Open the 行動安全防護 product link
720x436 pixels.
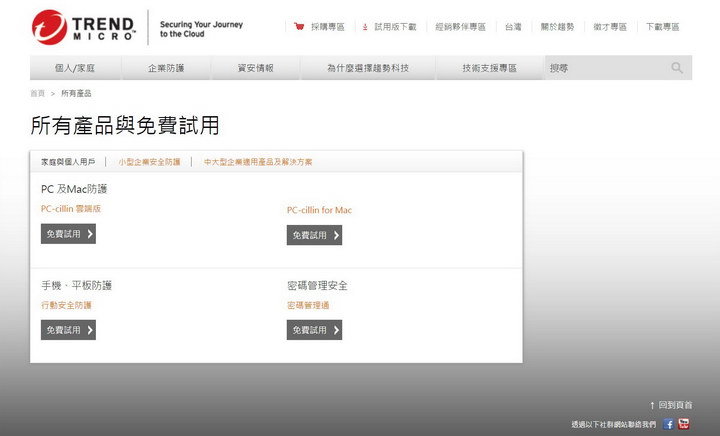pos(66,305)
